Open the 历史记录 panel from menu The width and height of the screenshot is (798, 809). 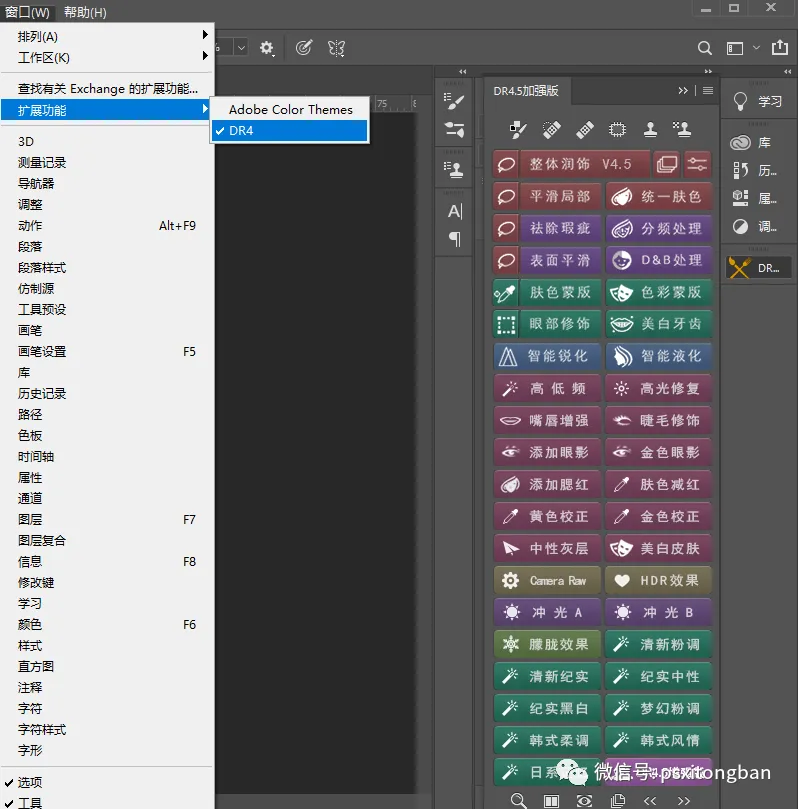(x=107, y=393)
